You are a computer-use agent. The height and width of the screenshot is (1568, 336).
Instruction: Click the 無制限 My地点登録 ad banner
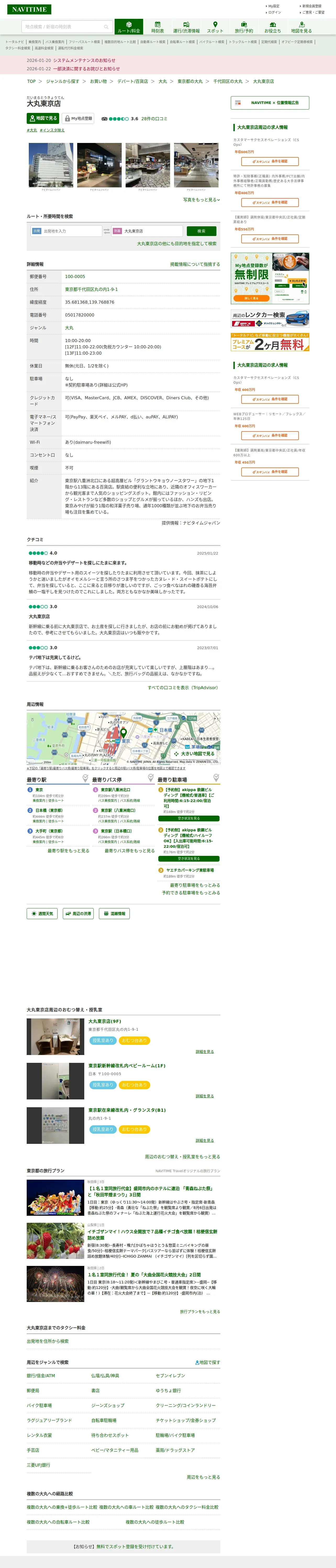270,278
